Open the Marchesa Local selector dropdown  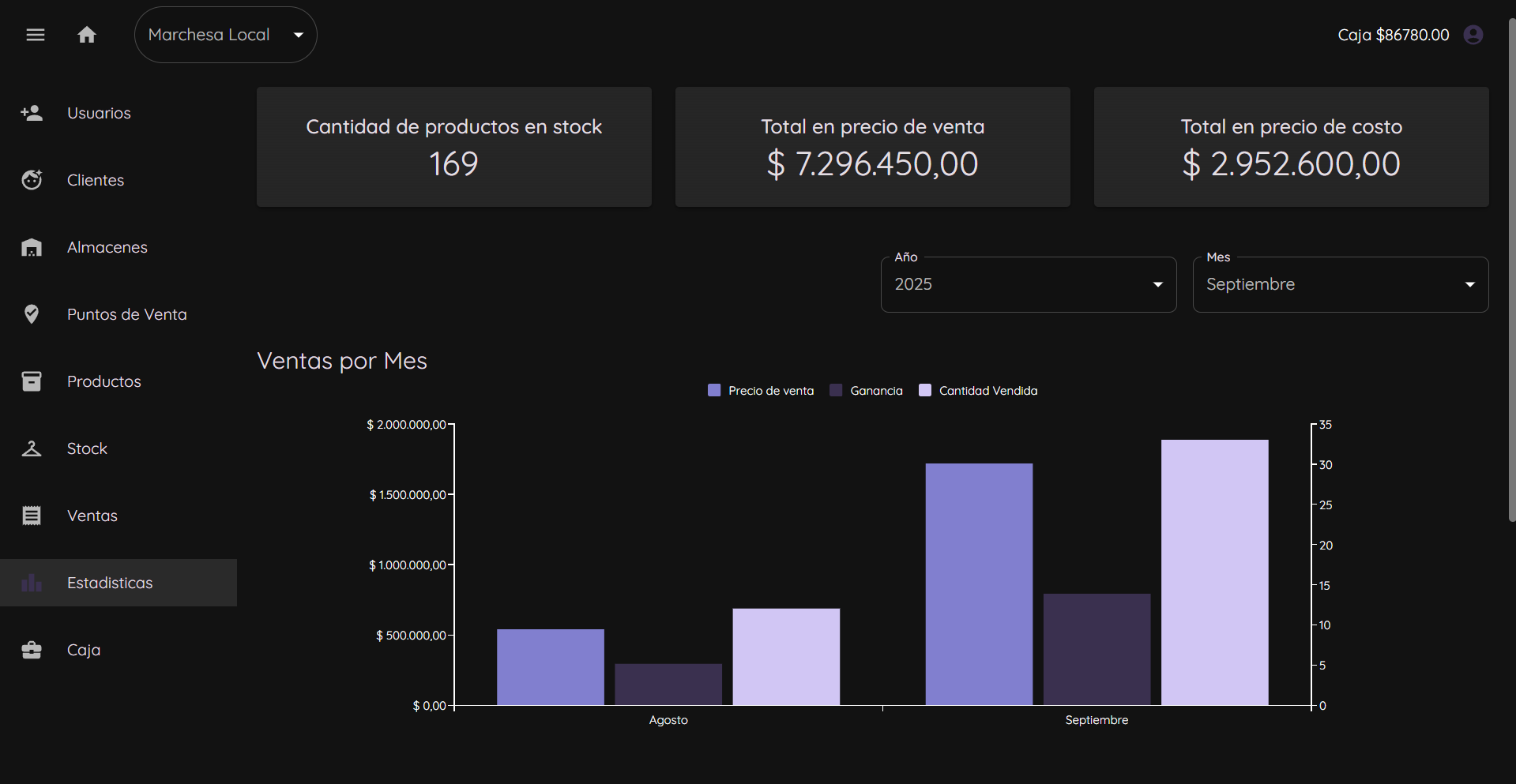tap(225, 35)
